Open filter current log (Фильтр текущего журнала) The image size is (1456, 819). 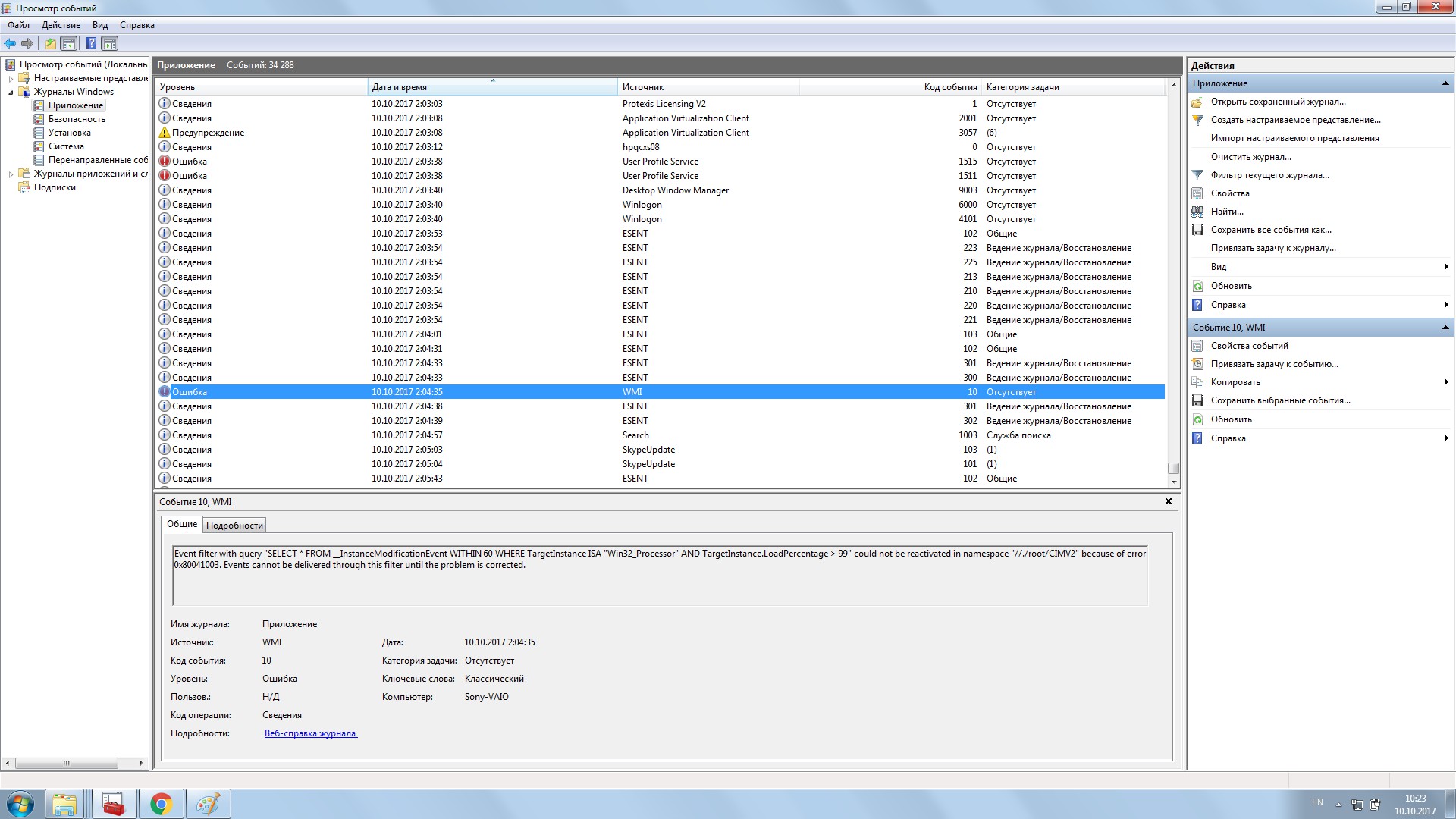1269,175
